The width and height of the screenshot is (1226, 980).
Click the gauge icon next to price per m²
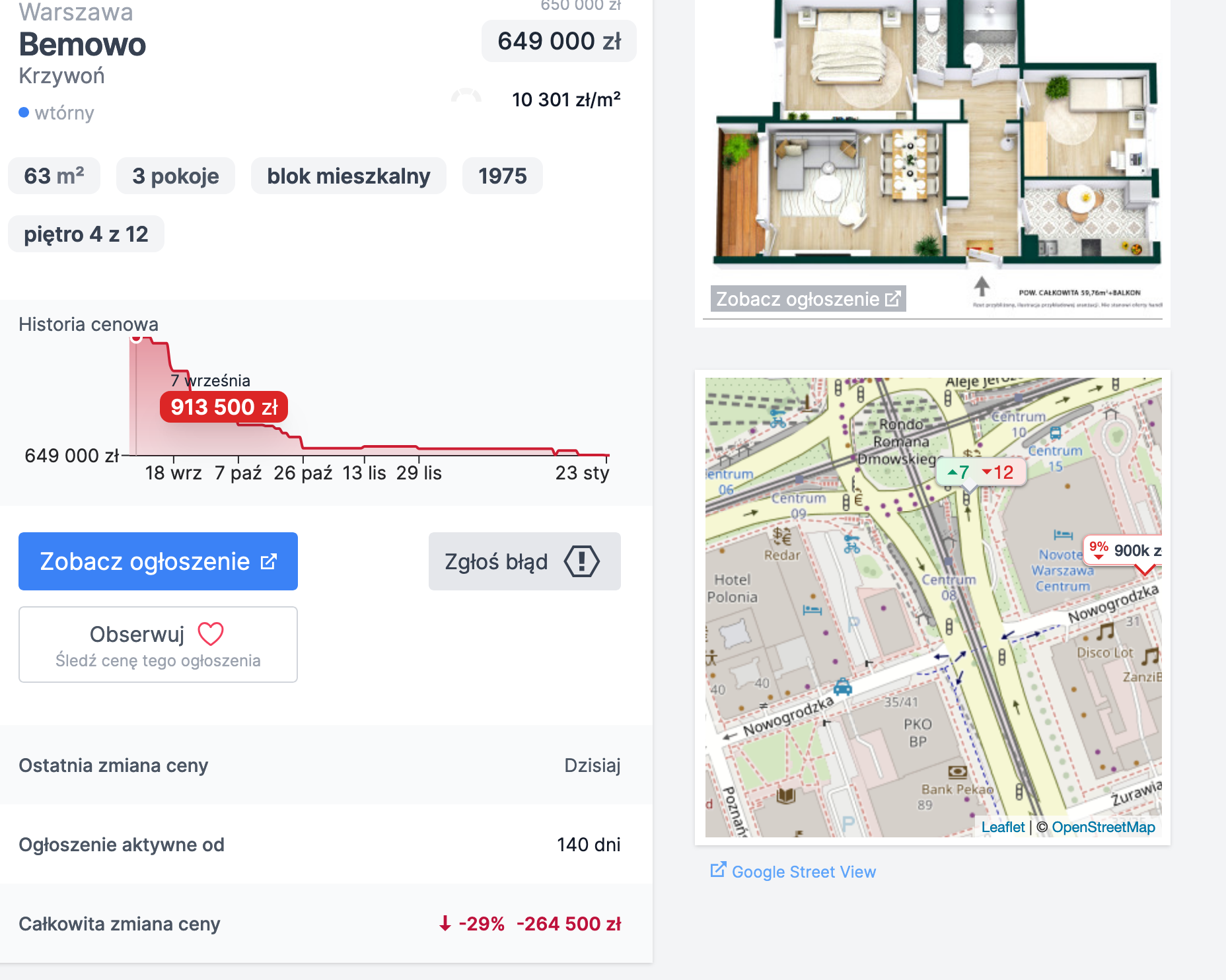466,97
